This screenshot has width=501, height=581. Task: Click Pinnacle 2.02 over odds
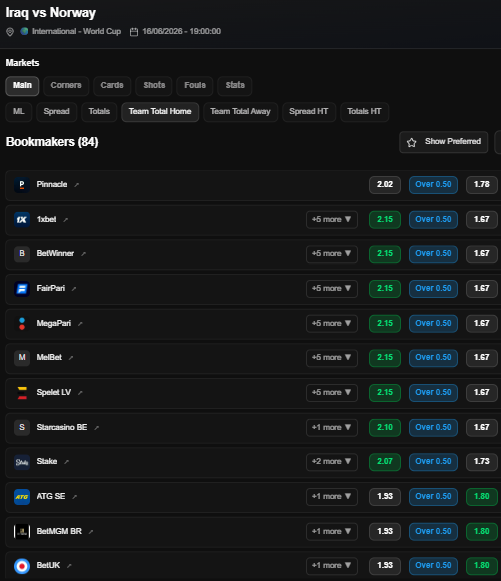[x=385, y=185]
